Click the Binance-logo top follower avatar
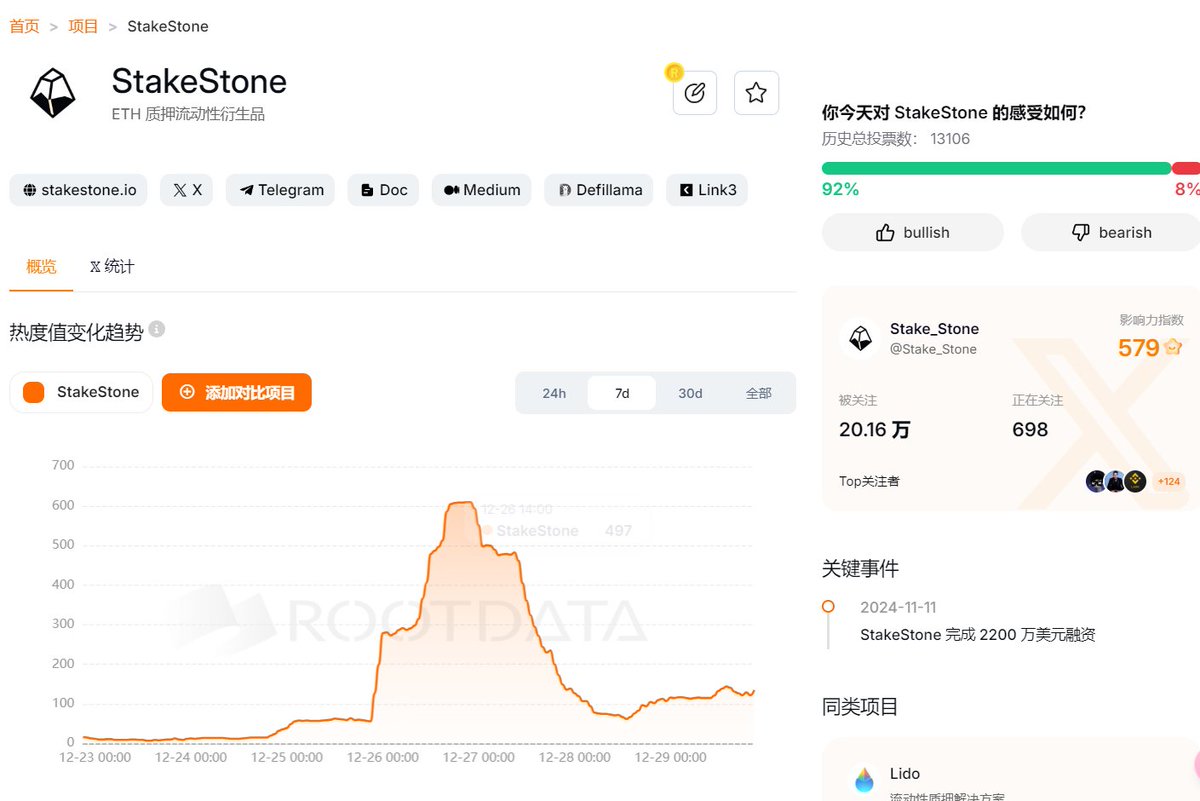1200x801 pixels. pyautogui.click(x=1135, y=481)
